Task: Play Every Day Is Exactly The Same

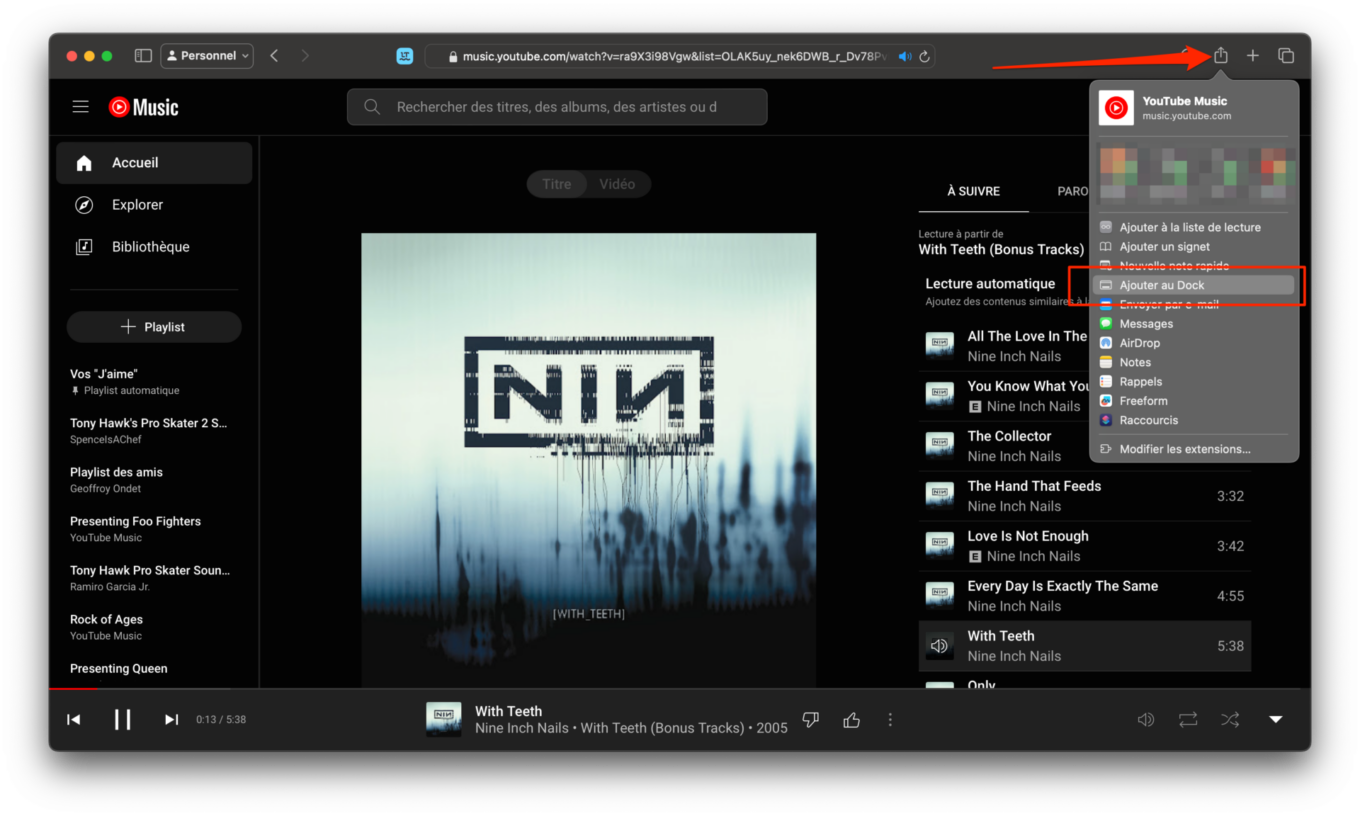Action: click(x=1085, y=596)
